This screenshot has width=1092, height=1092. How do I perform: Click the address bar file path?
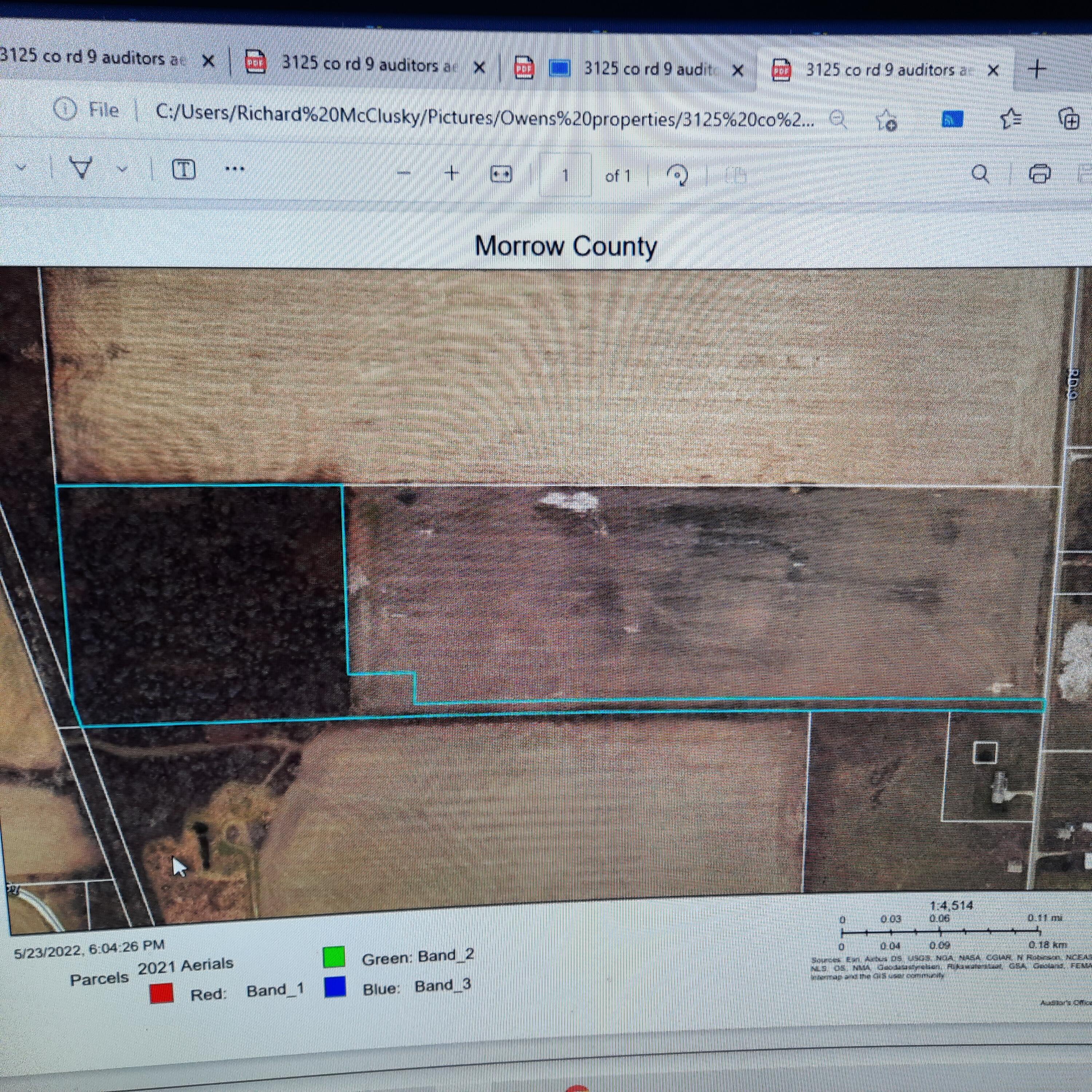(484, 117)
